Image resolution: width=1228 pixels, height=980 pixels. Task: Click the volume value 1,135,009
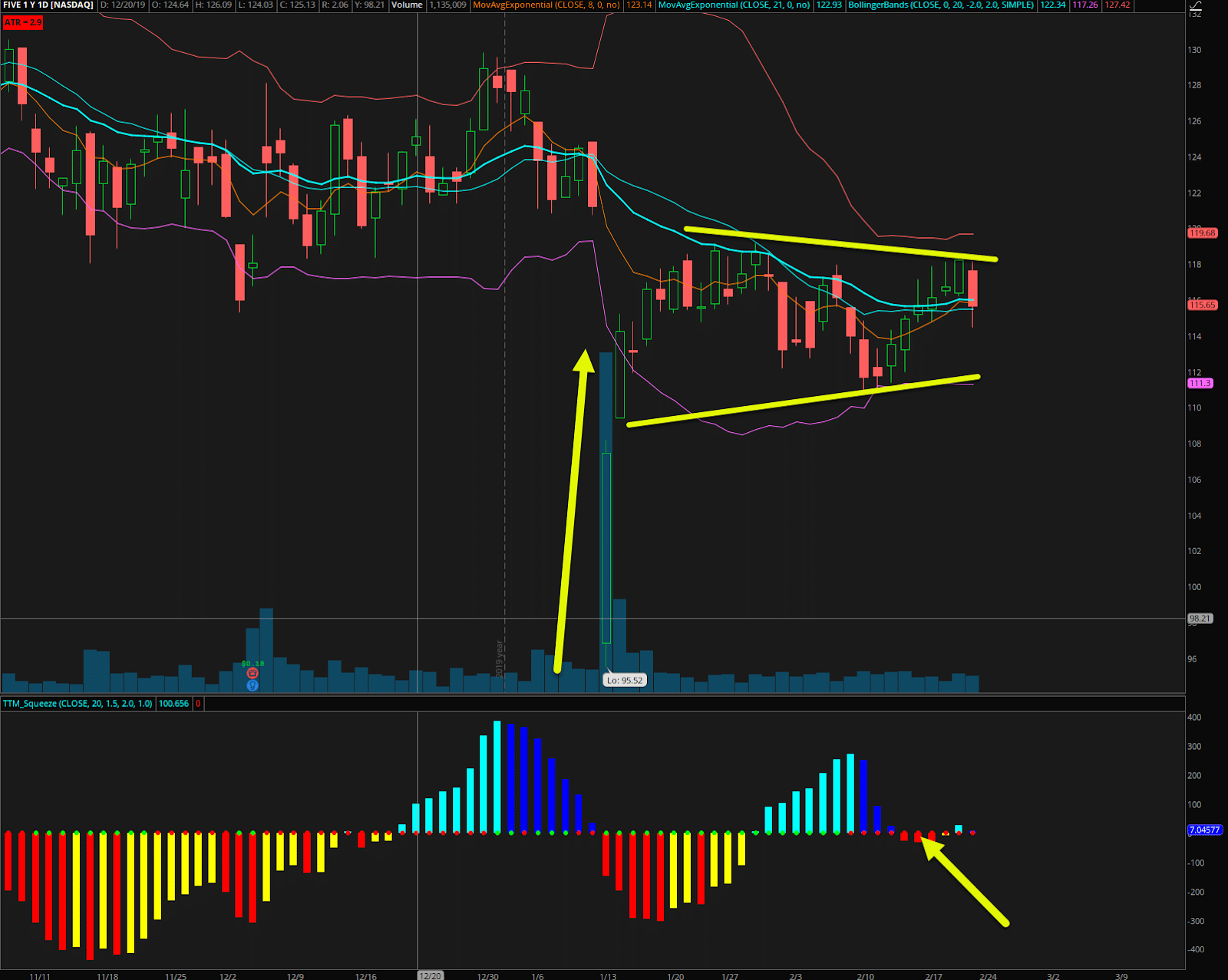click(447, 5)
